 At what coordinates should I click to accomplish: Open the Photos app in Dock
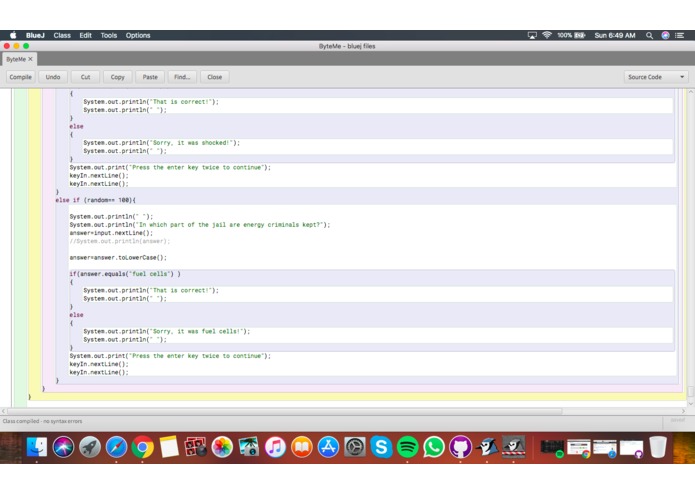click(222, 447)
